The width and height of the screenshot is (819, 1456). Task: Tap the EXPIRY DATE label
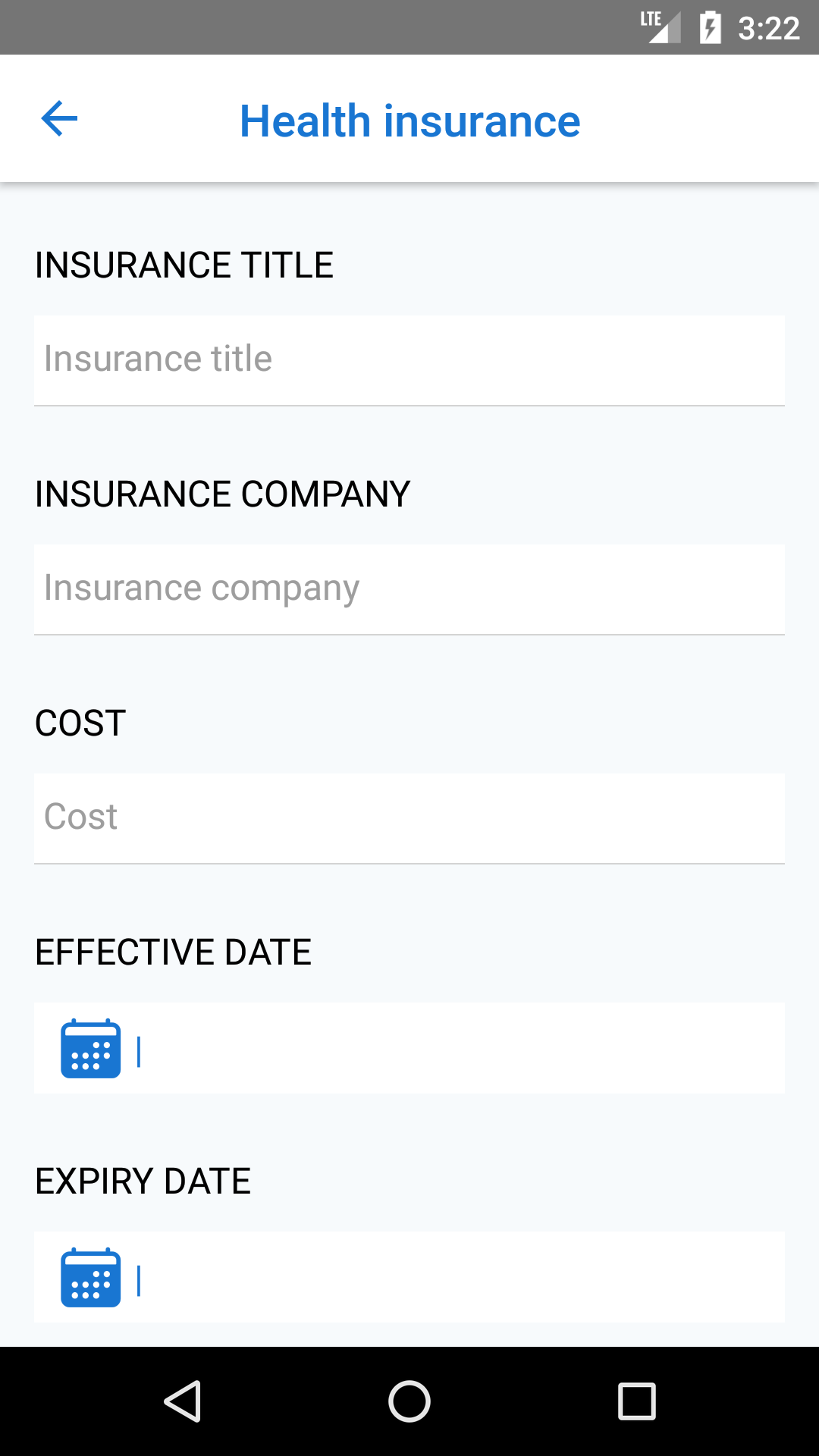(143, 1181)
